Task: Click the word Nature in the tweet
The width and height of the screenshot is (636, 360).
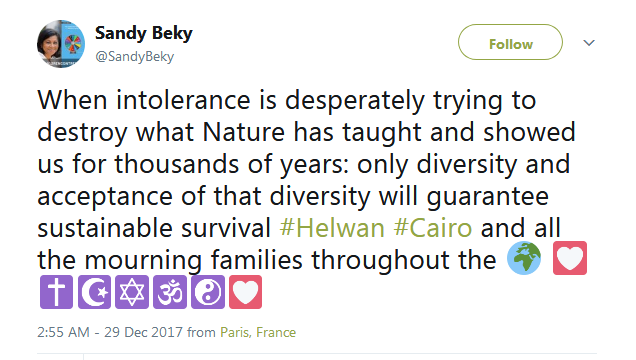Action: (x=243, y=132)
